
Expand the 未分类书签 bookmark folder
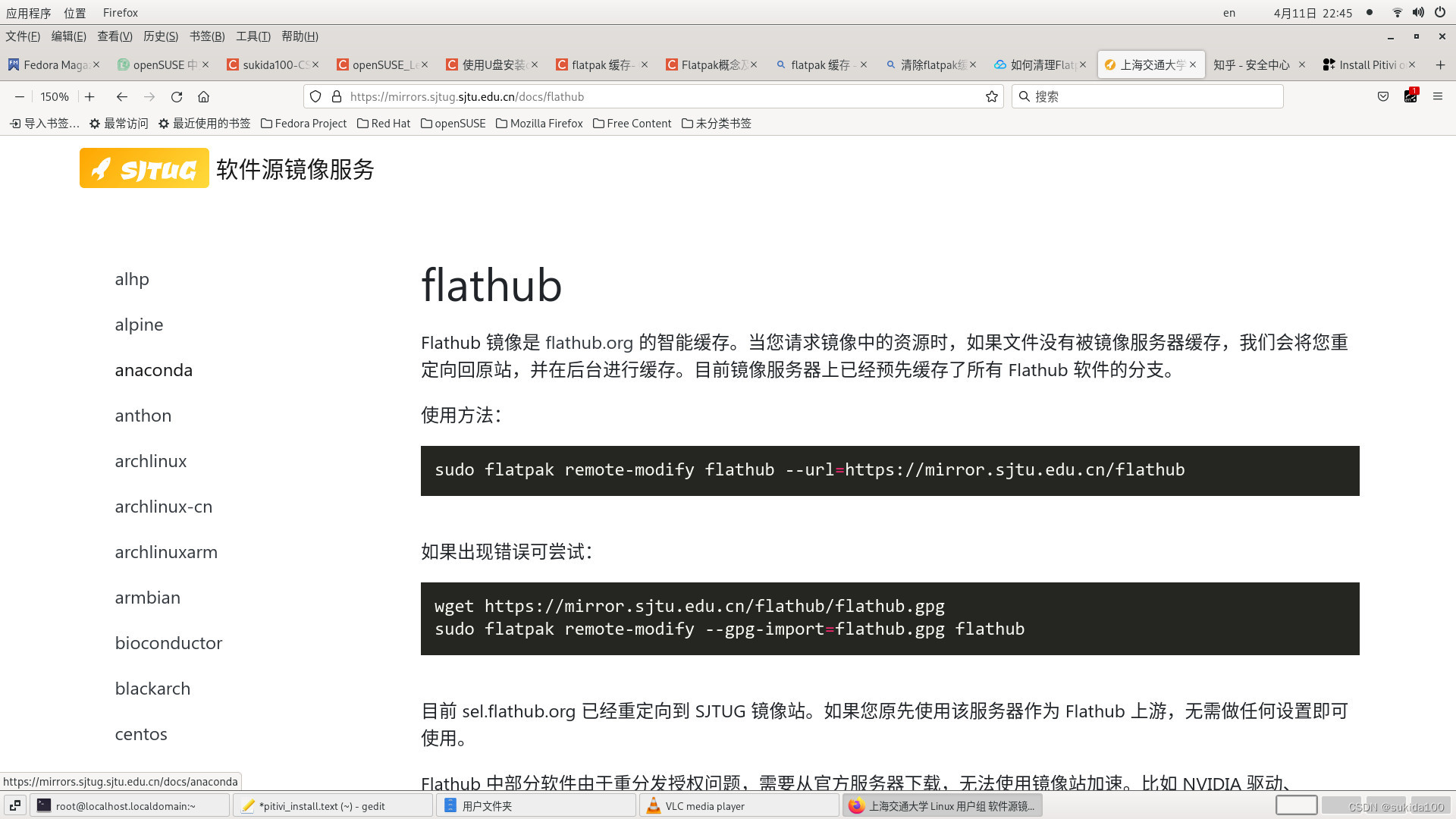tap(716, 123)
